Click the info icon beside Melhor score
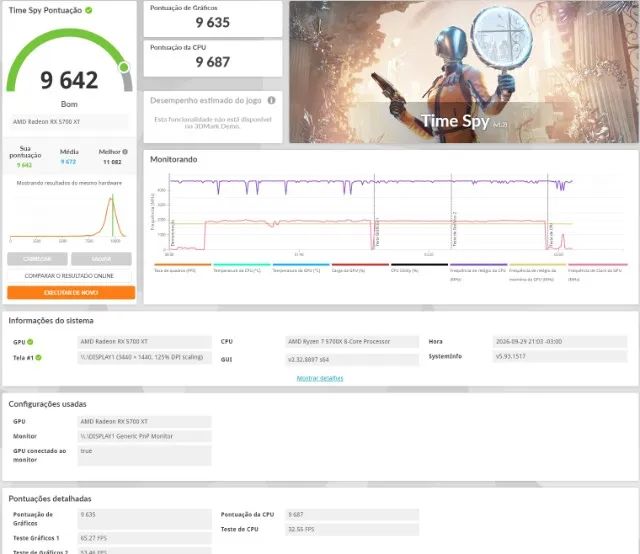This screenshot has height=554, width=640. coord(125,151)
